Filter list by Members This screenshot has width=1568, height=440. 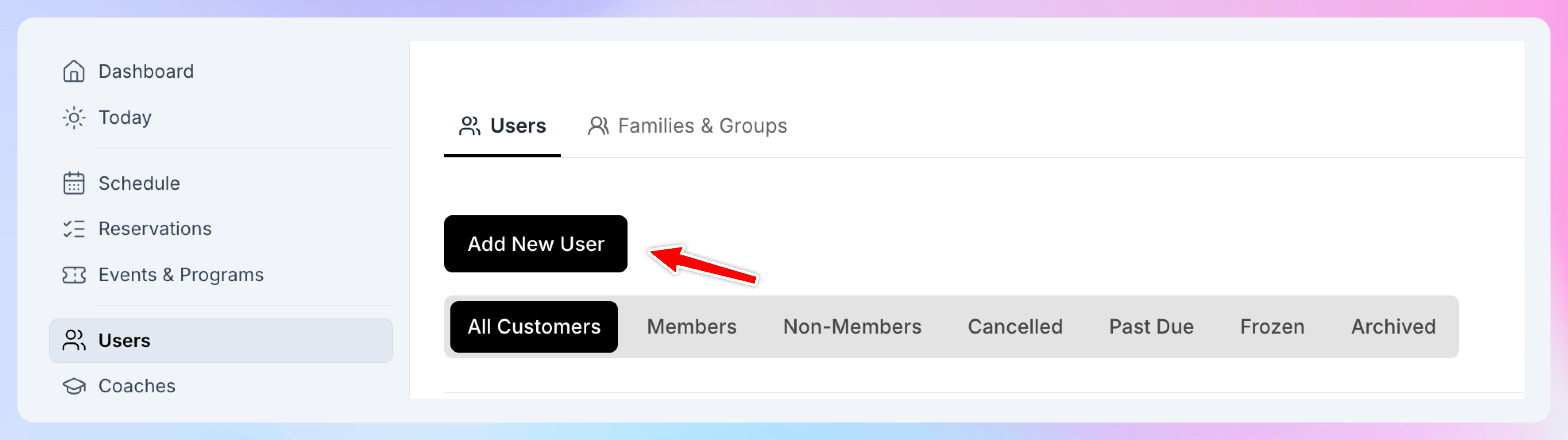point(691,327)
